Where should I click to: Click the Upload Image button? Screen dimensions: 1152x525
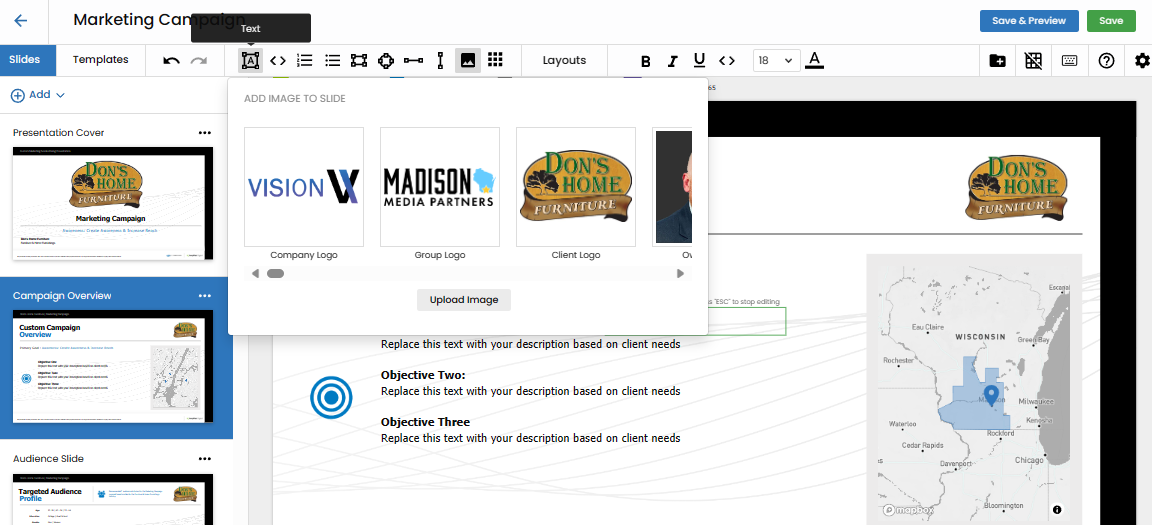(464, 300)
